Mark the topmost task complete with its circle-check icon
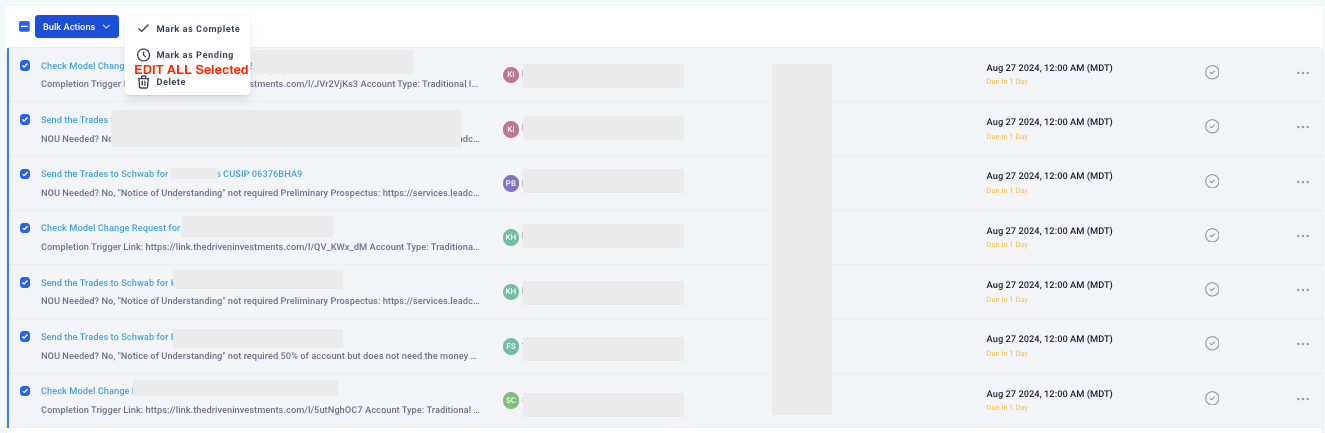 [x=1212, y=72]
